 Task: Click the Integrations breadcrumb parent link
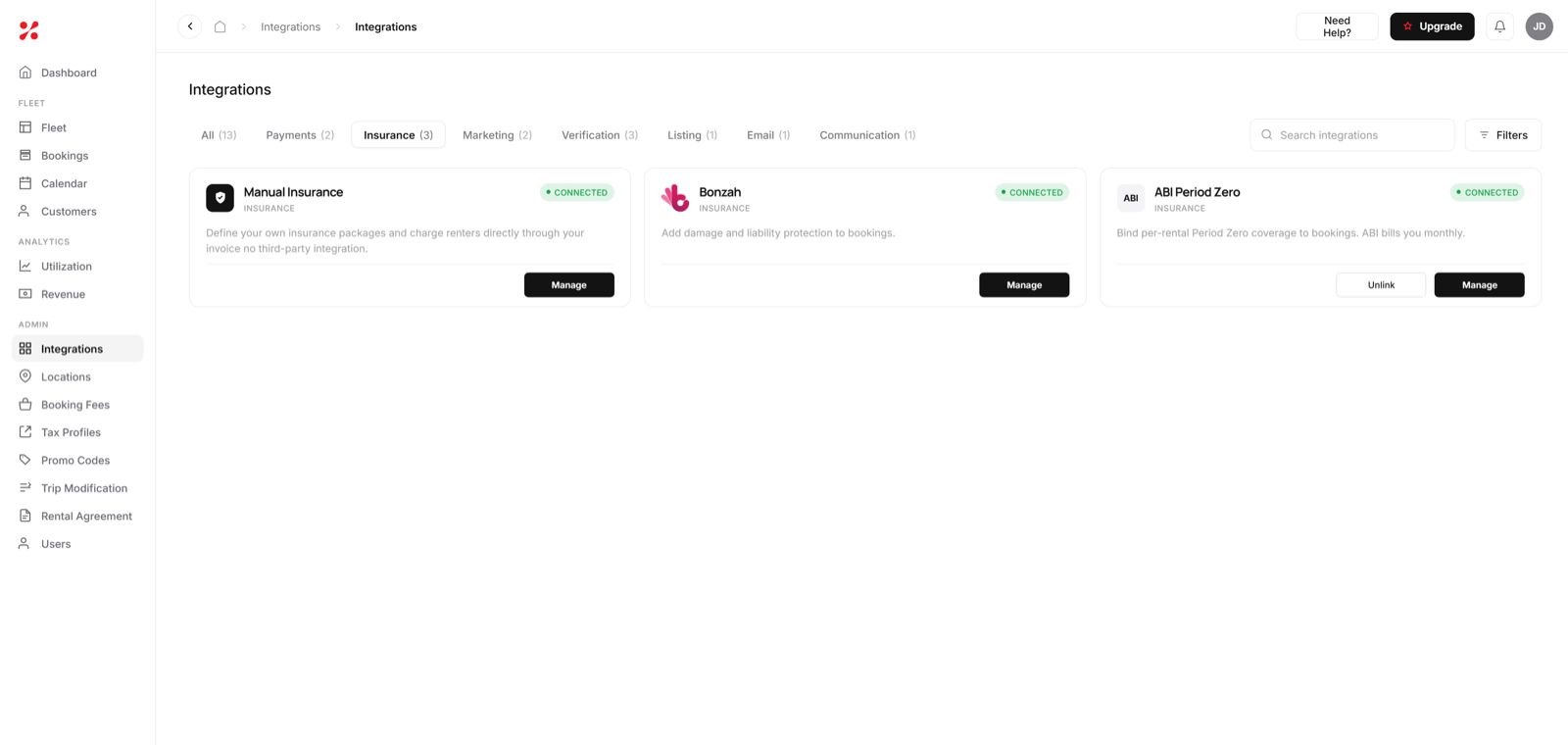pos(290,26)
